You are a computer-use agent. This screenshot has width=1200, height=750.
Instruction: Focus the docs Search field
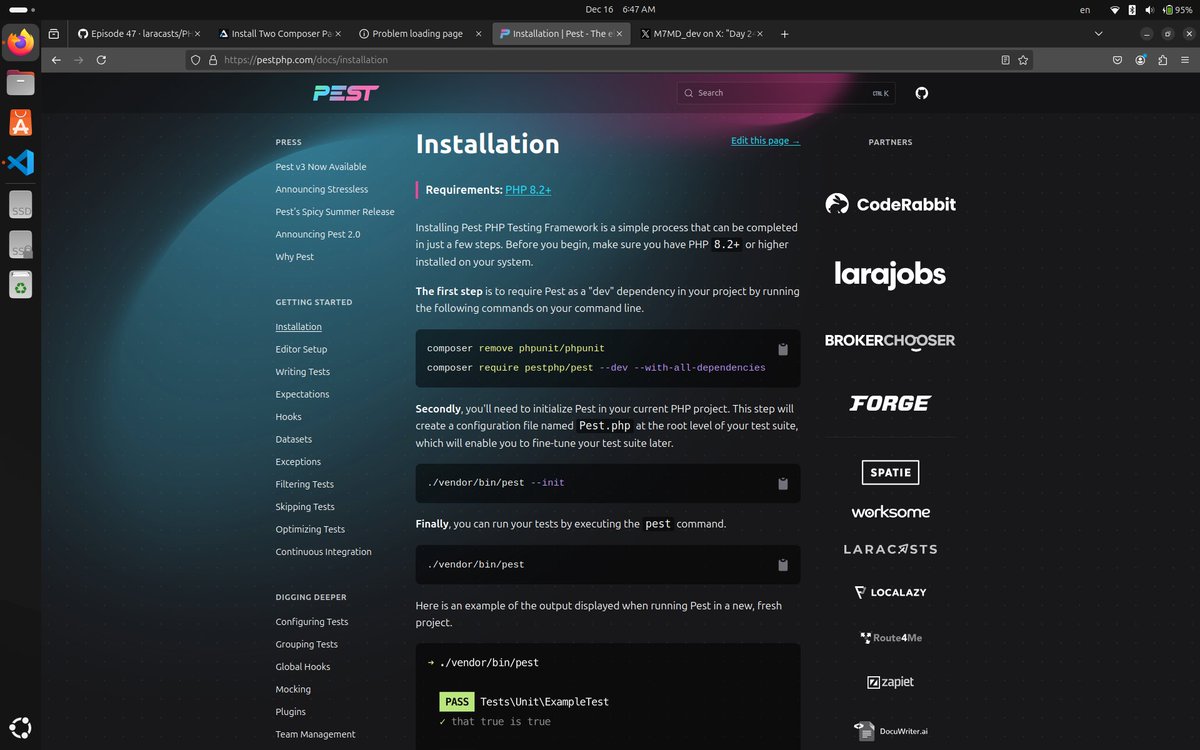pos(787,93)
